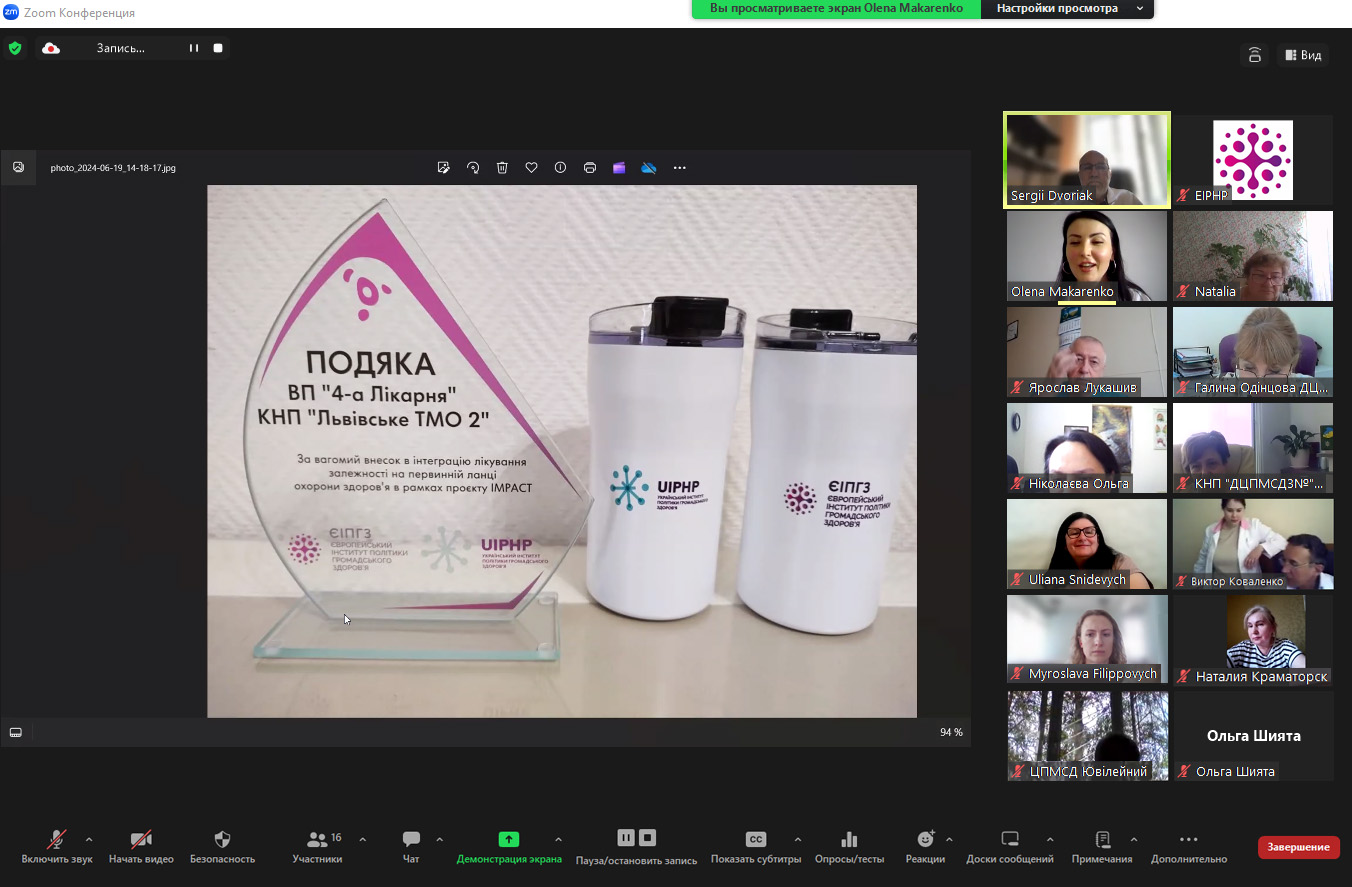Select Uliana Snidevych's video tile

tap(1087, 544)
